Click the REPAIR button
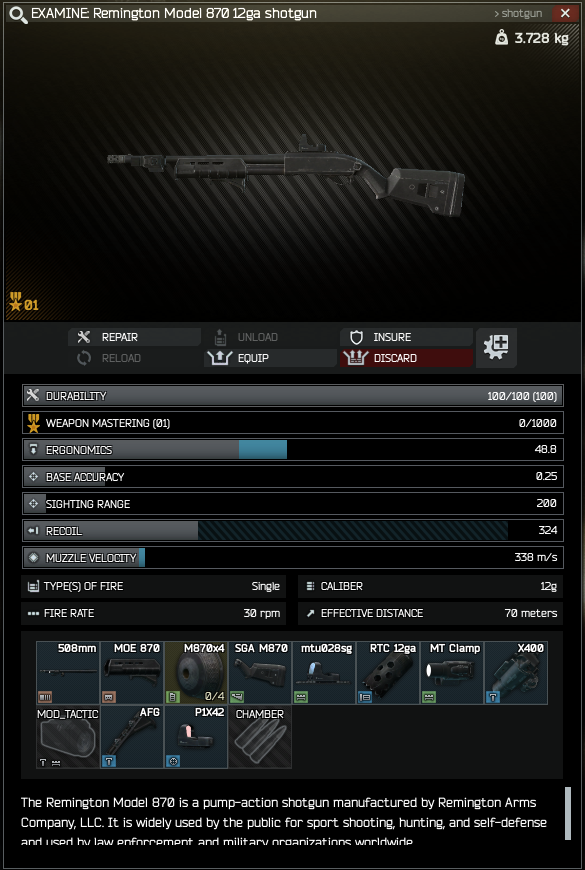 134,337
